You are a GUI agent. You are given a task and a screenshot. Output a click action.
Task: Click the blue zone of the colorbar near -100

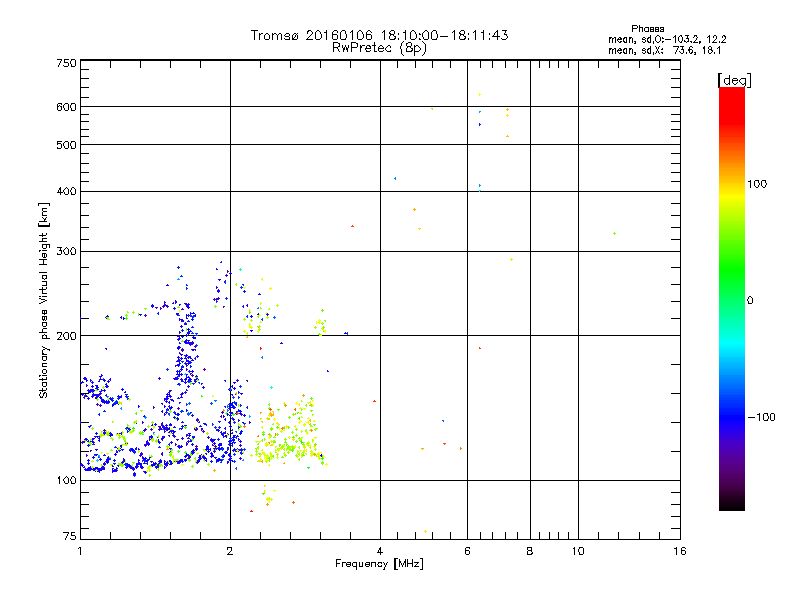(732, 417)
